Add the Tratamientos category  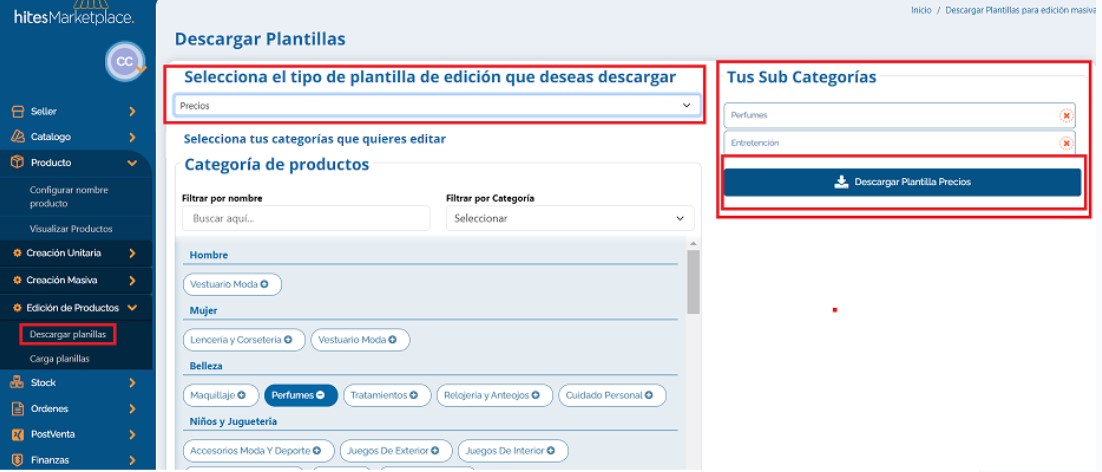[x=387, y=395]
